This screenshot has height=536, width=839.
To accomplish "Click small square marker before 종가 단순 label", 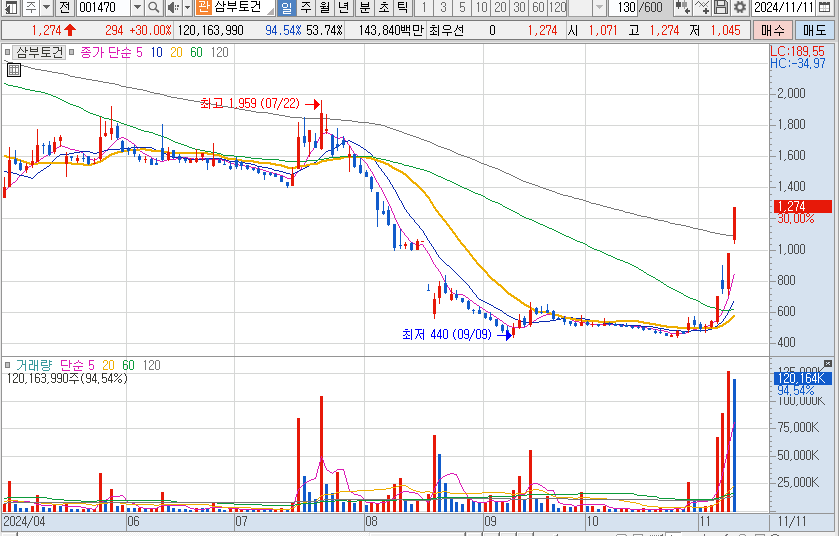I will coord(71,52).
